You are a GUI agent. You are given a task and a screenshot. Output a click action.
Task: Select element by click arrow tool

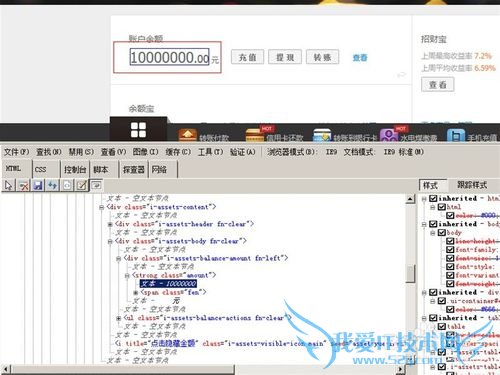coord(8,185)
